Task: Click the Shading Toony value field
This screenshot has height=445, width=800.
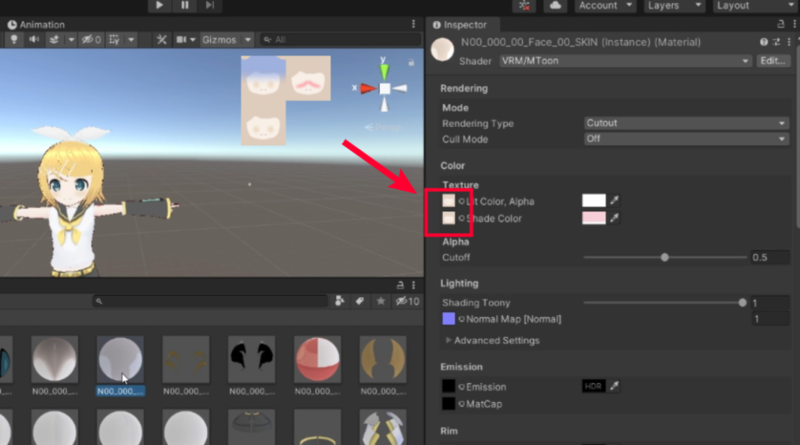Action: click(x=770, y=303)
